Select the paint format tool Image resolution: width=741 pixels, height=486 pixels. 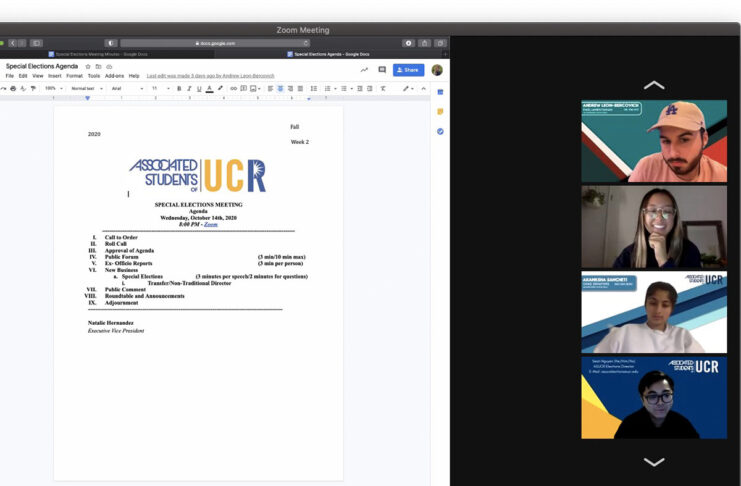33,88
